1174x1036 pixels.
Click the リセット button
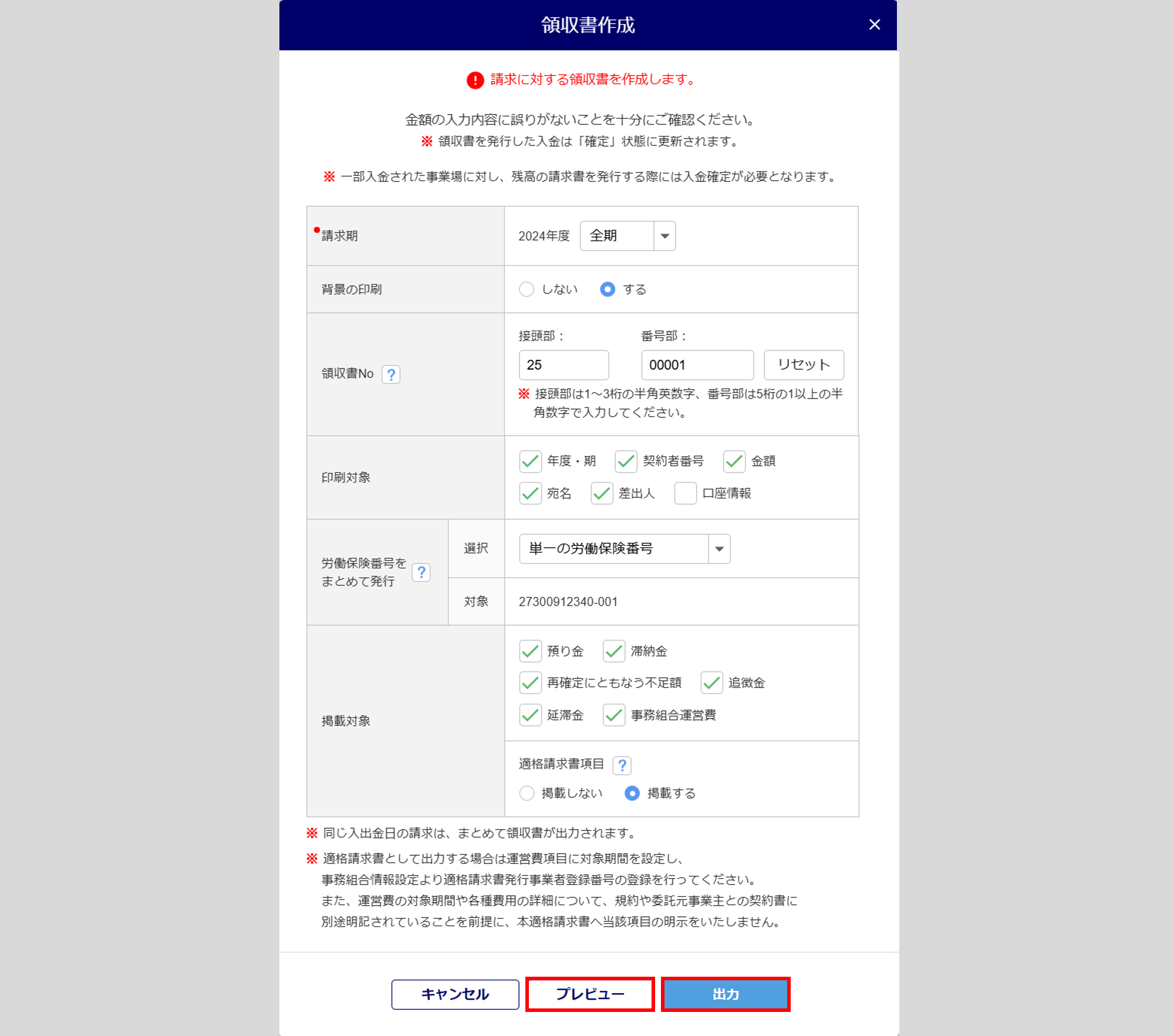[804, 365]
